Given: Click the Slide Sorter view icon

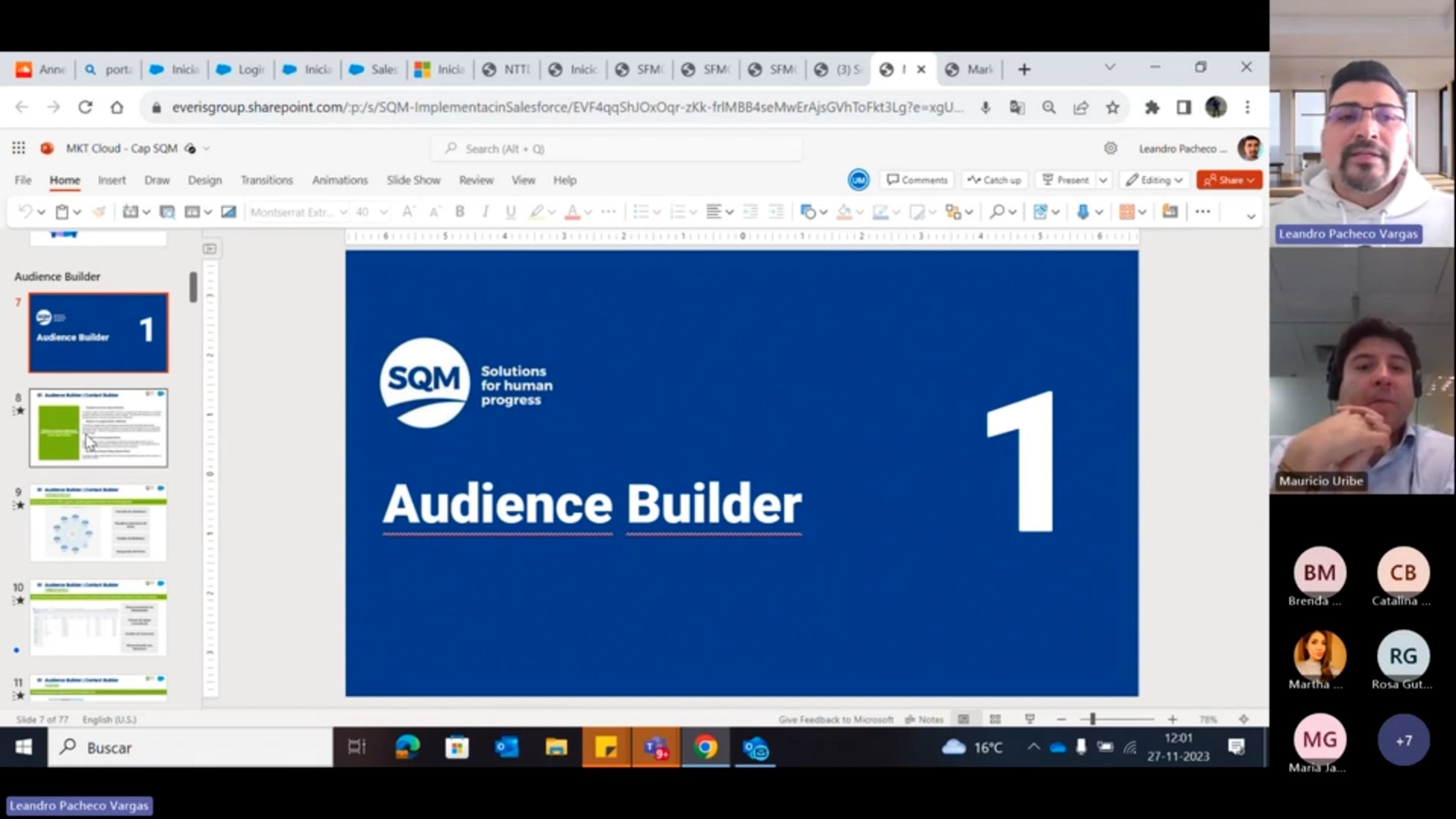Looking at the screenshot, I should pyautogui.click(x=995, y=720).
